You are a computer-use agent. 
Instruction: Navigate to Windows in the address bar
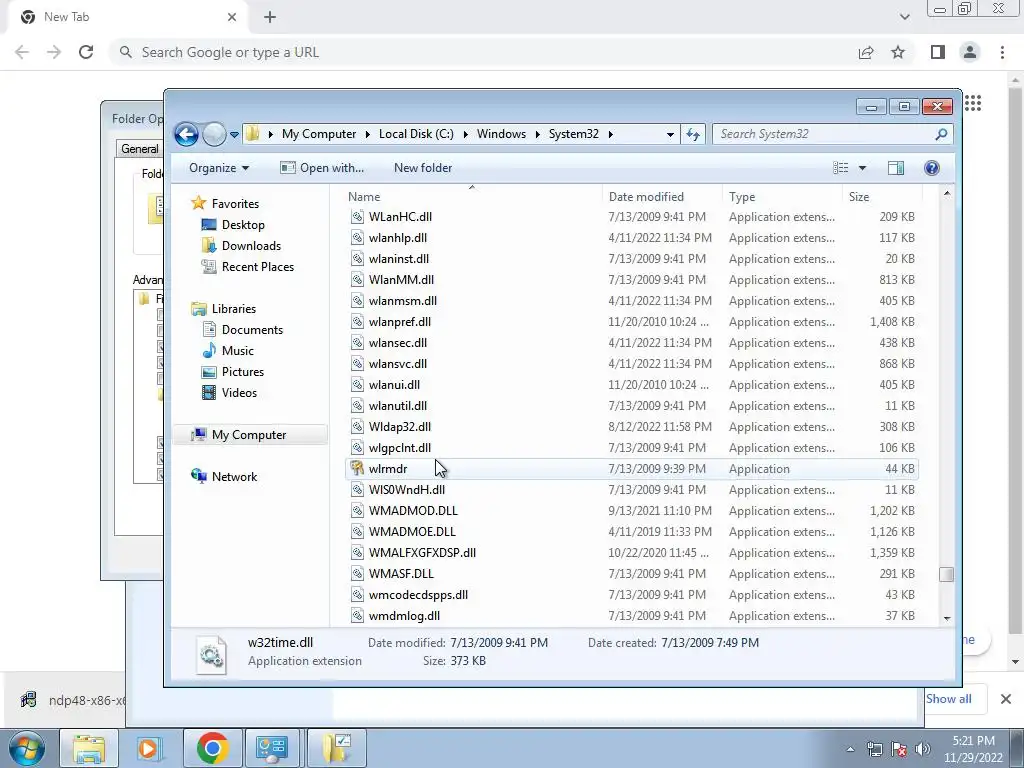[501, 134]
